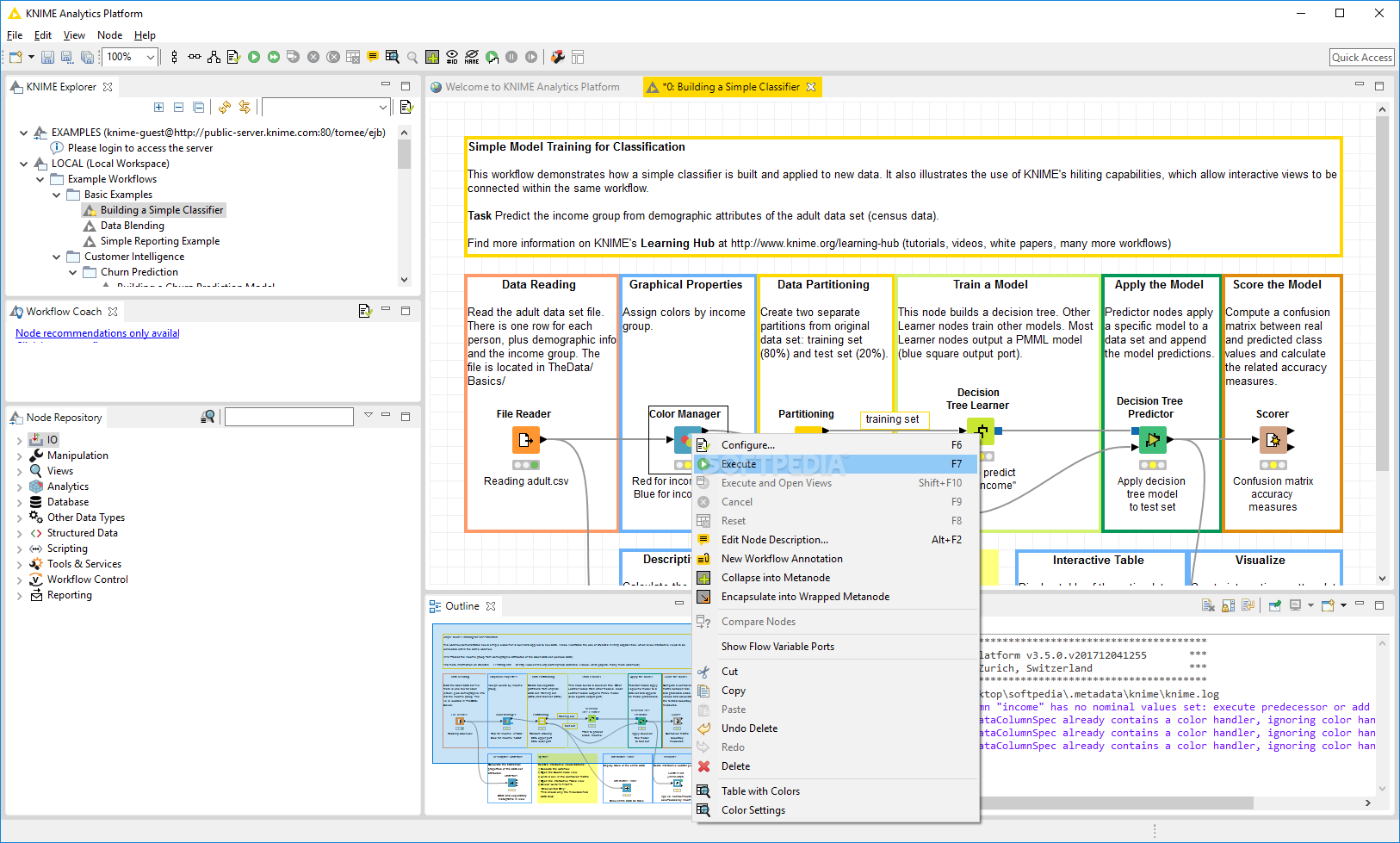Select Delete from the context menu
Screen dimensions: 1400x843
836,766
